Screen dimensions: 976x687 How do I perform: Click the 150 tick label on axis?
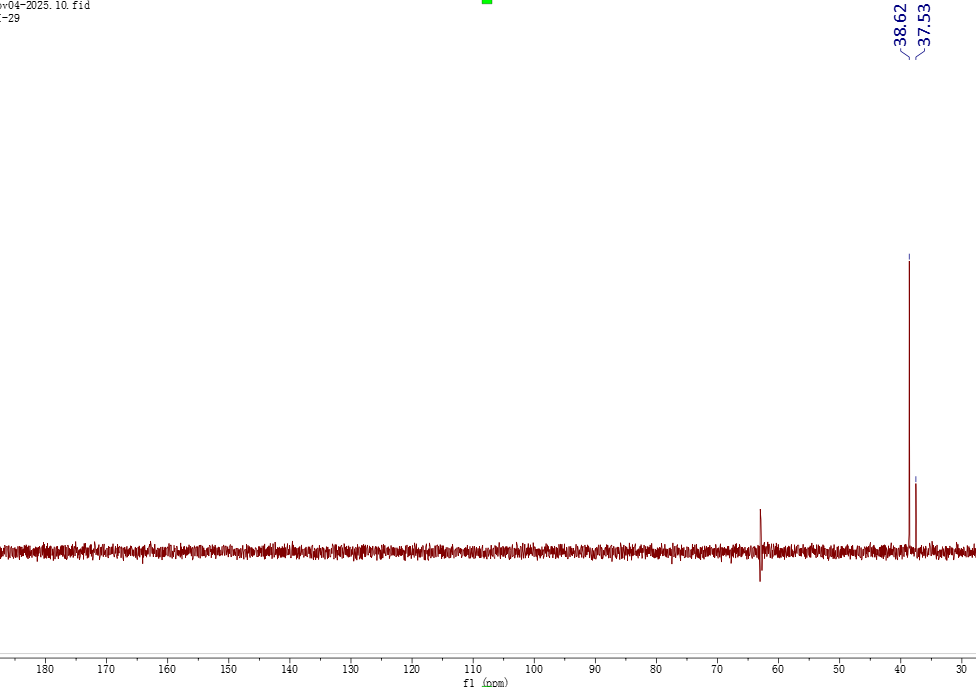click(228, 669)
